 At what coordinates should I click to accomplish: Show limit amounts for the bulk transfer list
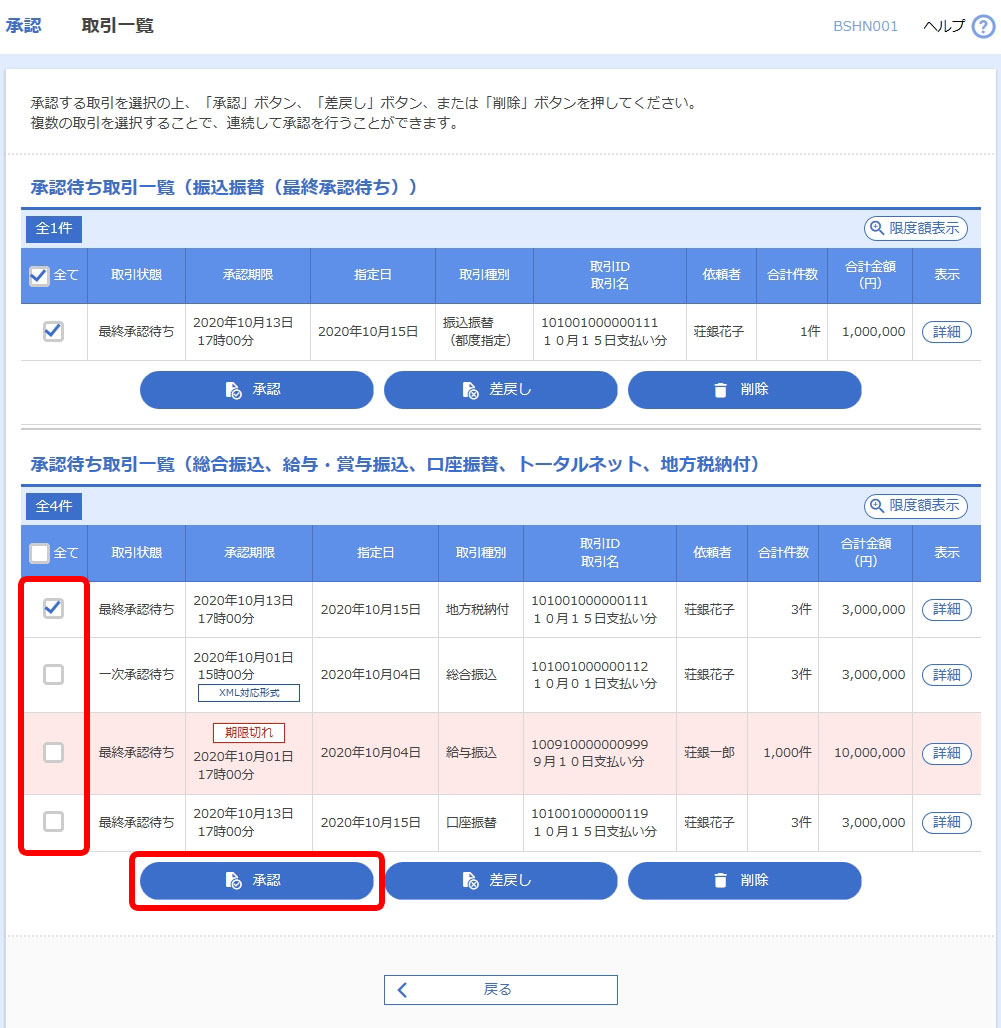pyautogui.click(x=915, y=506)
